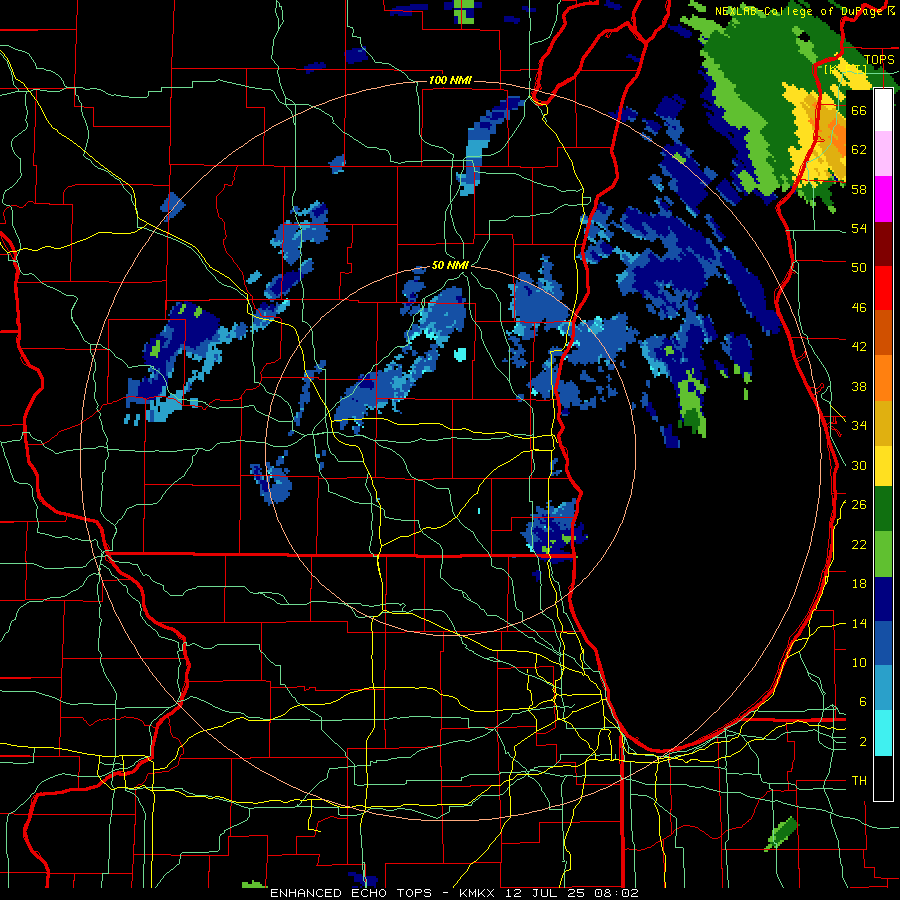Click the legend value '14'
Screen dimensions: 900x900
[859, 623]
